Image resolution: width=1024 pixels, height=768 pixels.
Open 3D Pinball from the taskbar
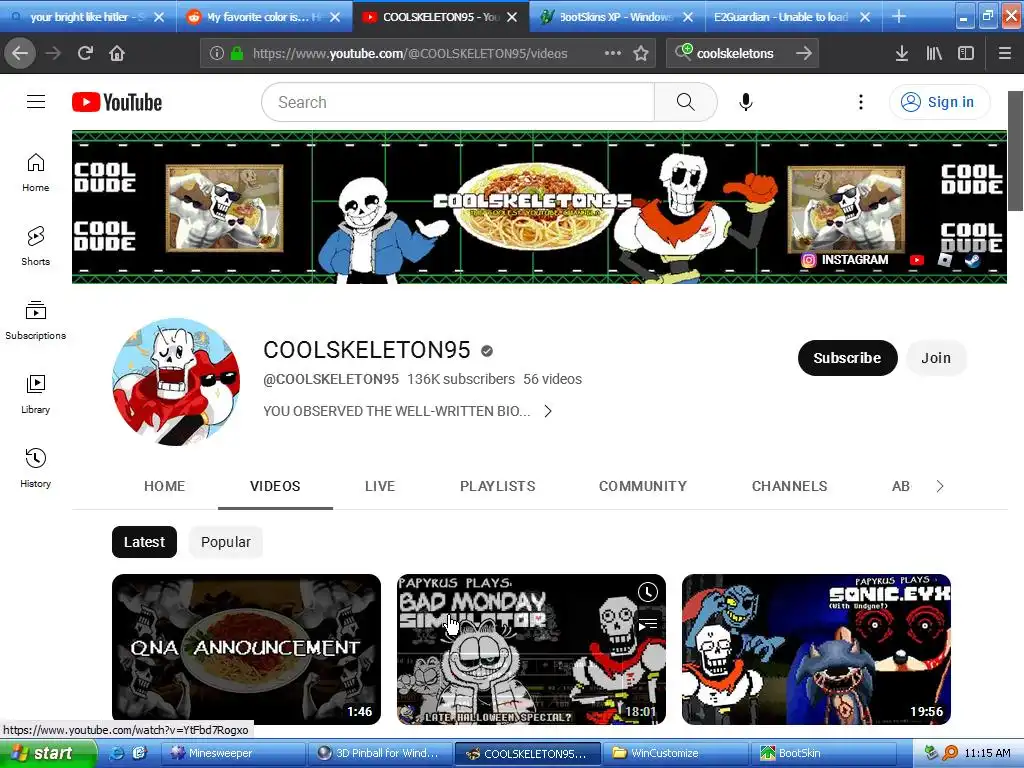380,753
